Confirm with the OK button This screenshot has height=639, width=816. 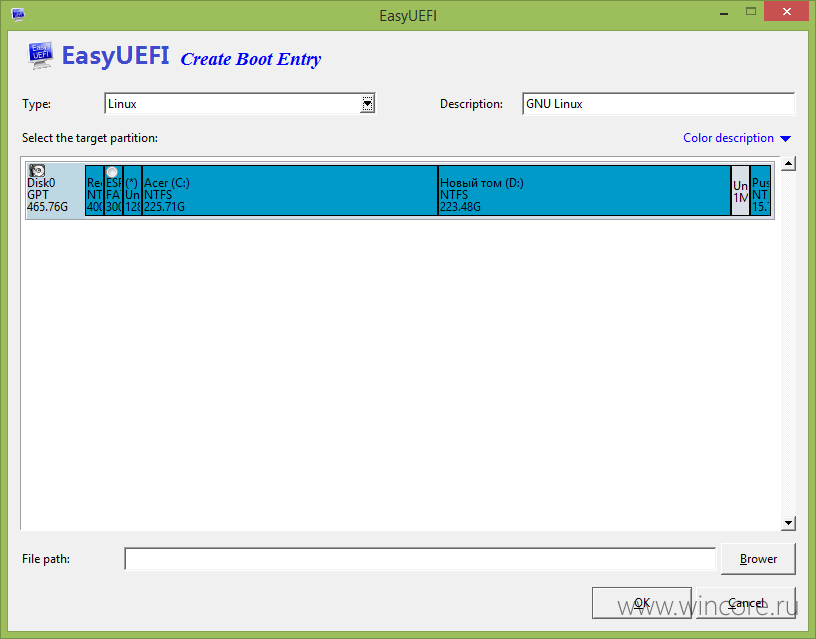pos(642,603)
